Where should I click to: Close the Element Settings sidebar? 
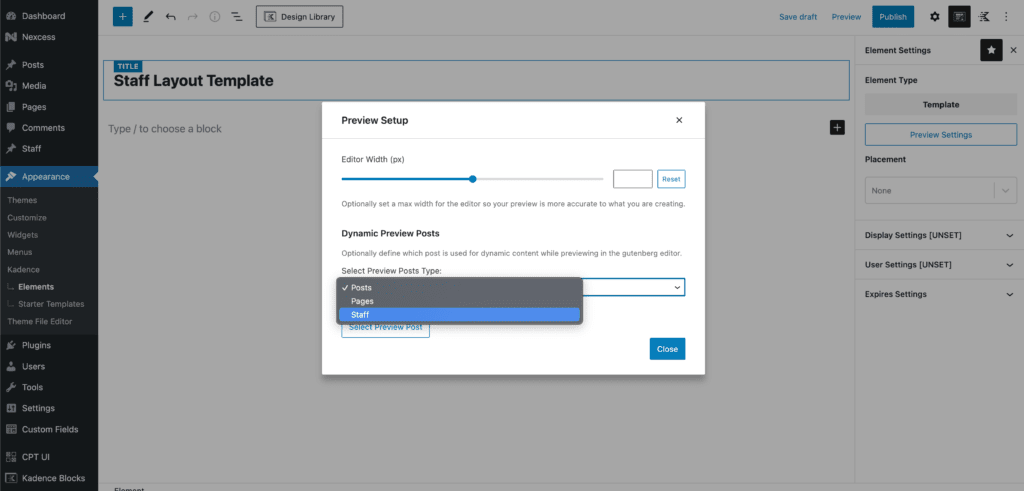click(1014, 50)
